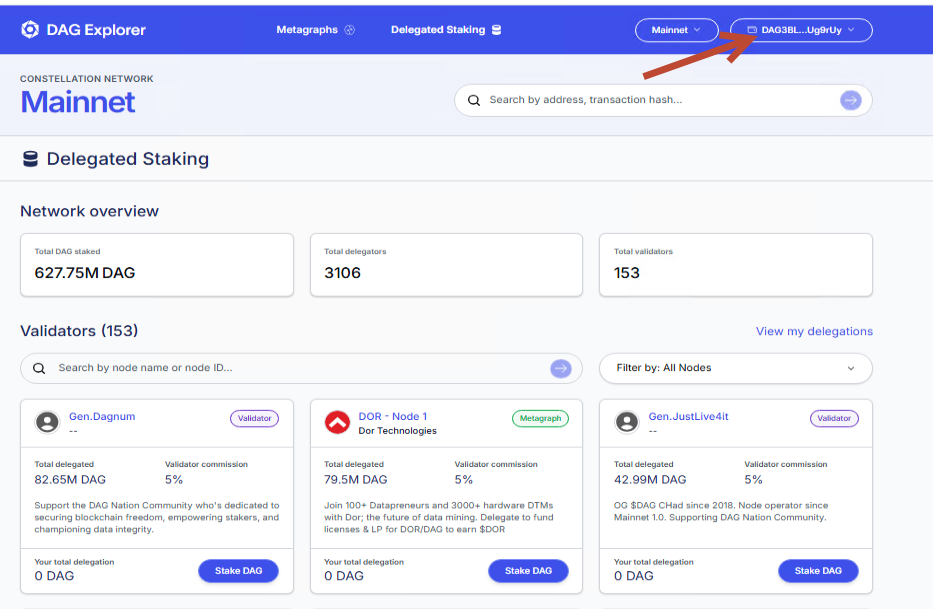The width and height of the screenshot is (933, 609).
Task: Click the Total validators value 153
Action: (627, 273)
